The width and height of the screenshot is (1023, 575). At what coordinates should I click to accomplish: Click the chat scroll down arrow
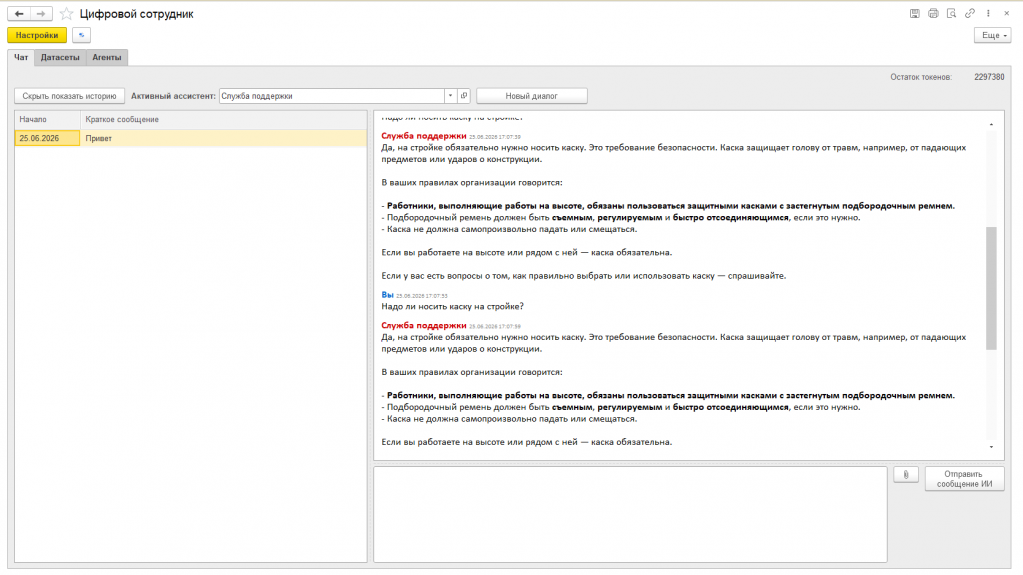[x=991, y=447]
